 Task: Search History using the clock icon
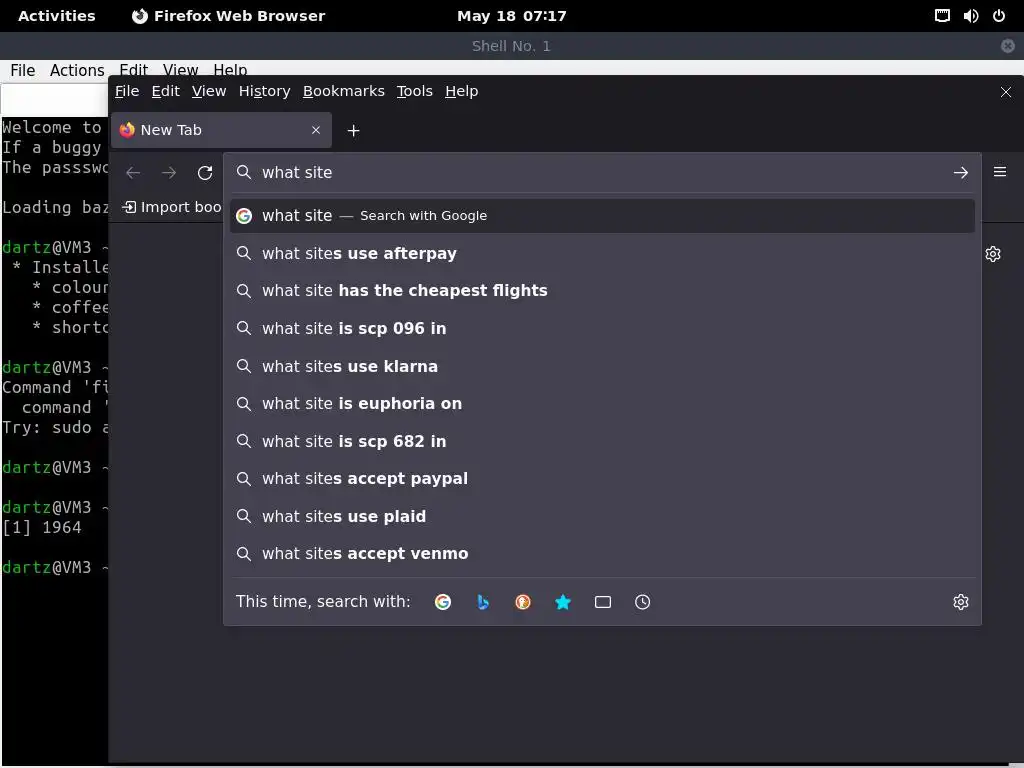[x=643, y=601]
